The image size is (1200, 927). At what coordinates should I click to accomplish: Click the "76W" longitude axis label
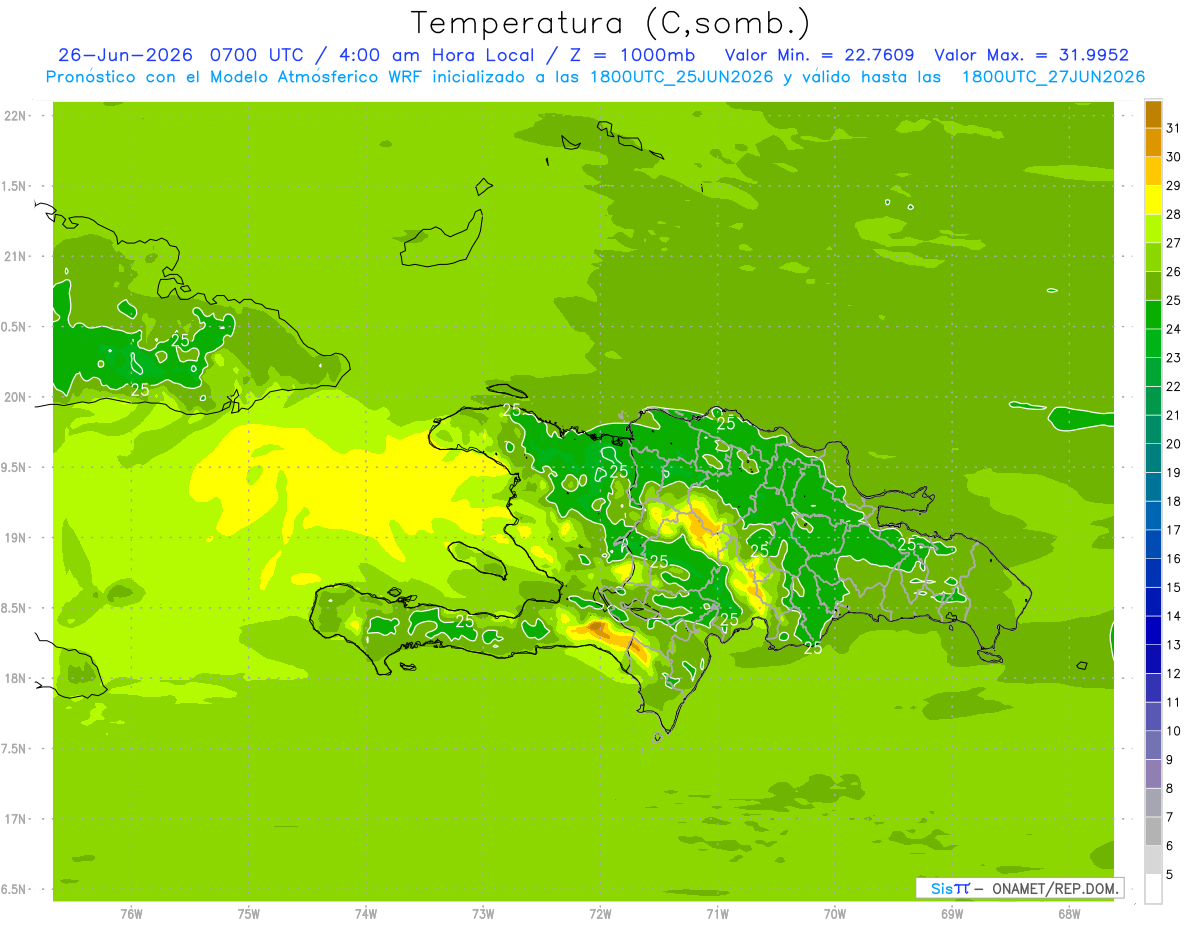131,914
